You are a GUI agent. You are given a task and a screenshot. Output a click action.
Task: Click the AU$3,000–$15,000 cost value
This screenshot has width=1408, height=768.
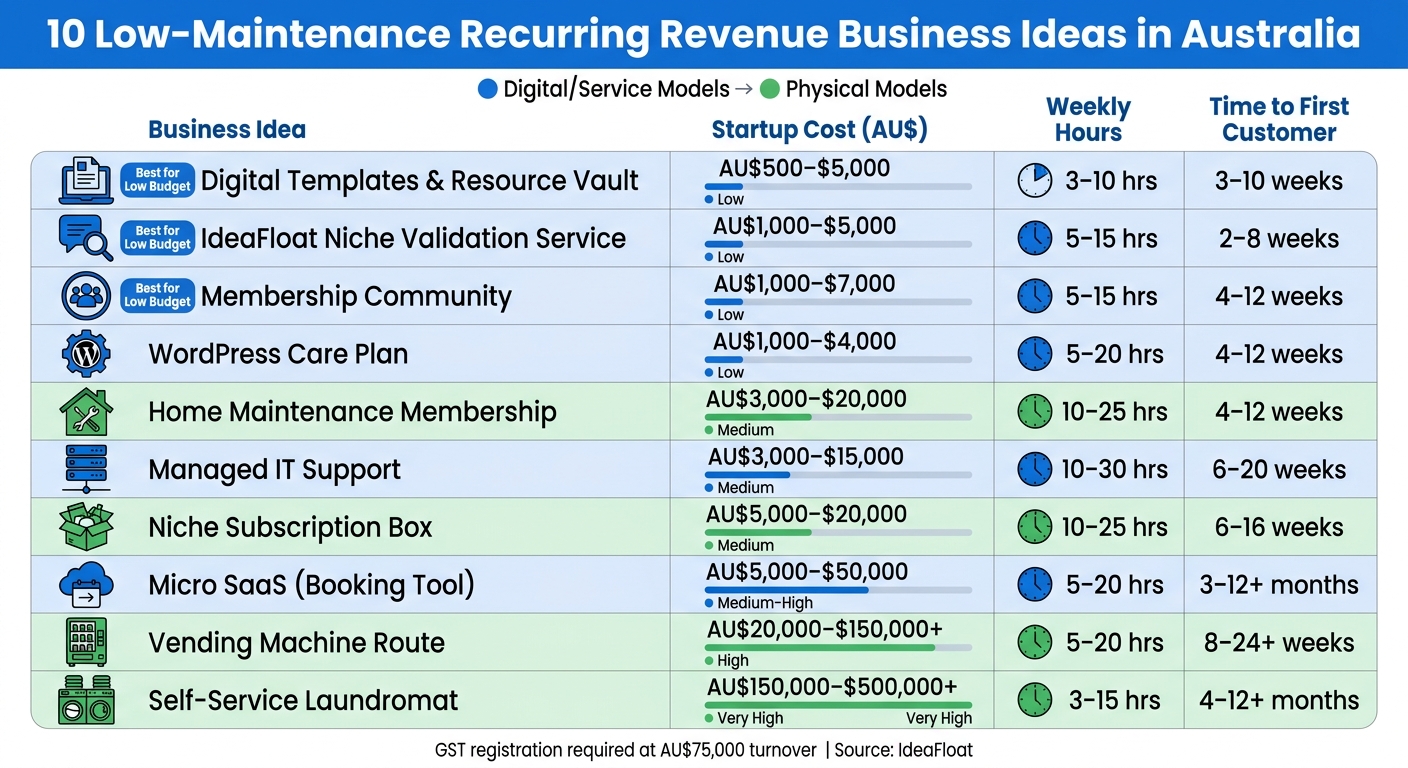coord(805,457)
